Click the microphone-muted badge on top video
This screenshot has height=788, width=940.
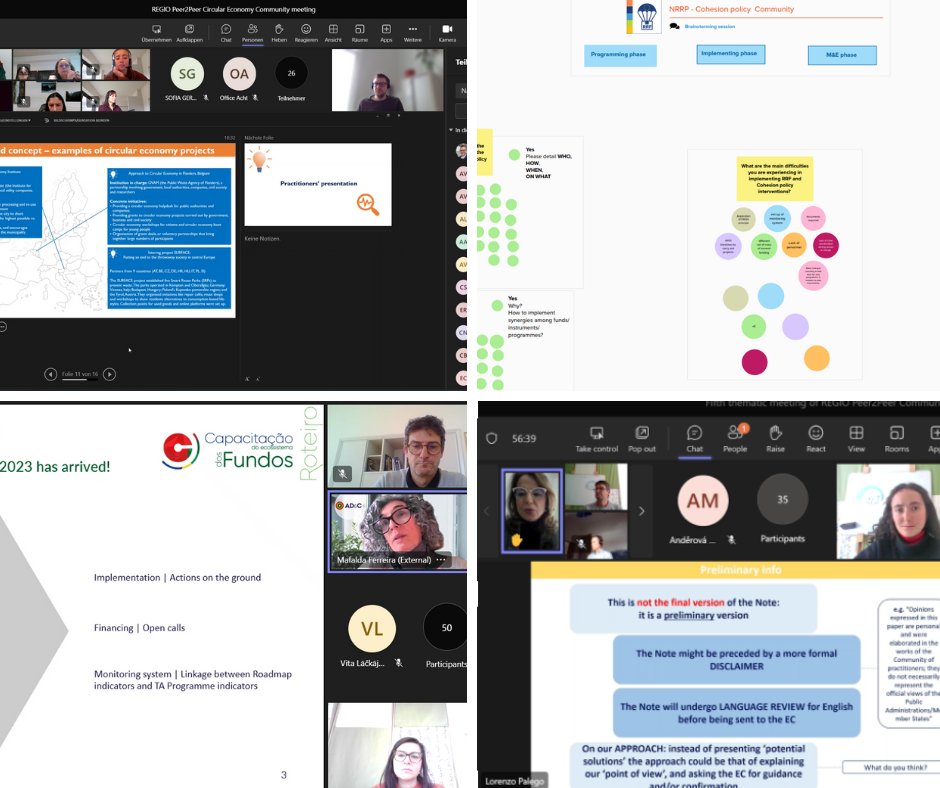pos(342,473)
